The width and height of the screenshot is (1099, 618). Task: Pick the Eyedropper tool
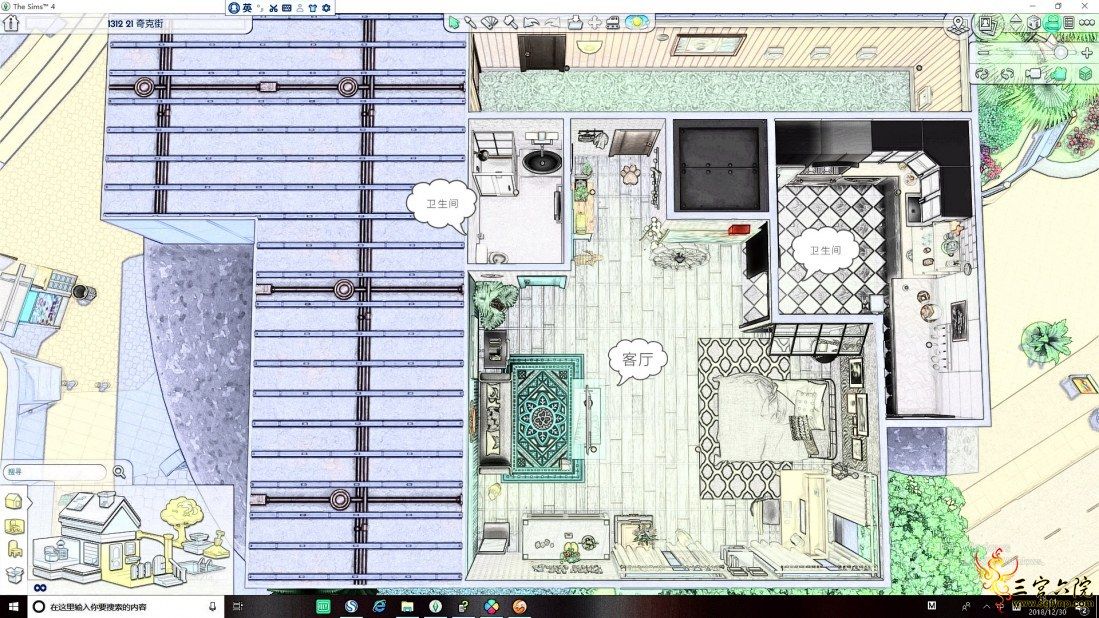470,22
